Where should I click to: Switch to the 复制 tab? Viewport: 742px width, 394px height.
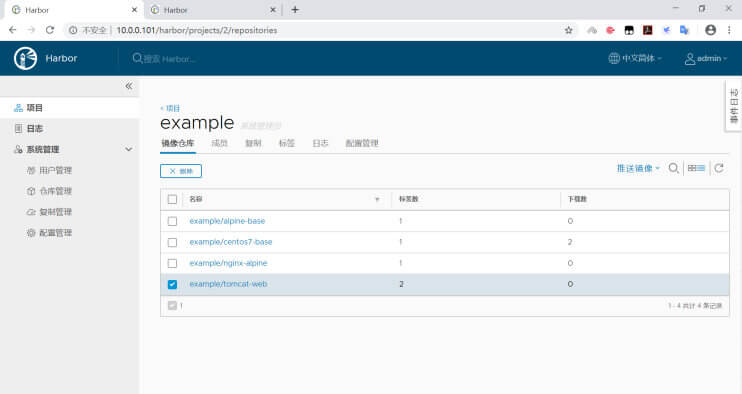(253, 143)
